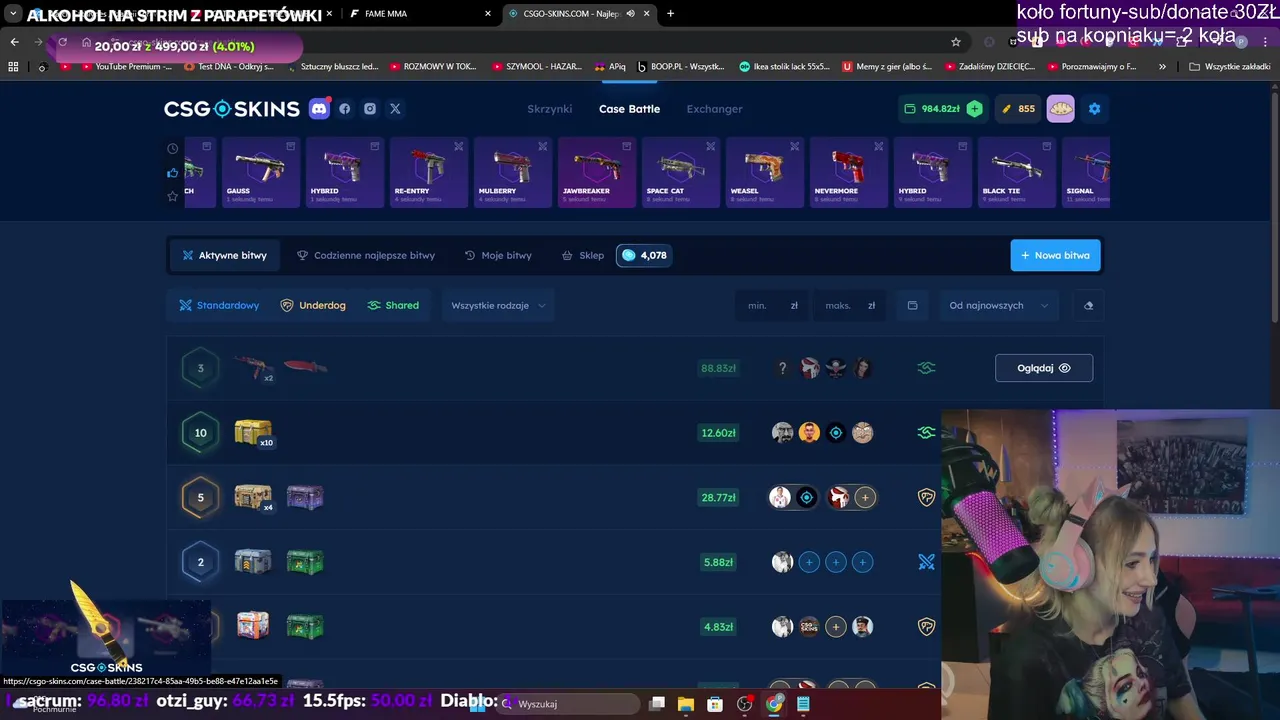Switch to Aktywne bitwy tab
This screenshot has height=720, width=1280.
click(224, 255)
